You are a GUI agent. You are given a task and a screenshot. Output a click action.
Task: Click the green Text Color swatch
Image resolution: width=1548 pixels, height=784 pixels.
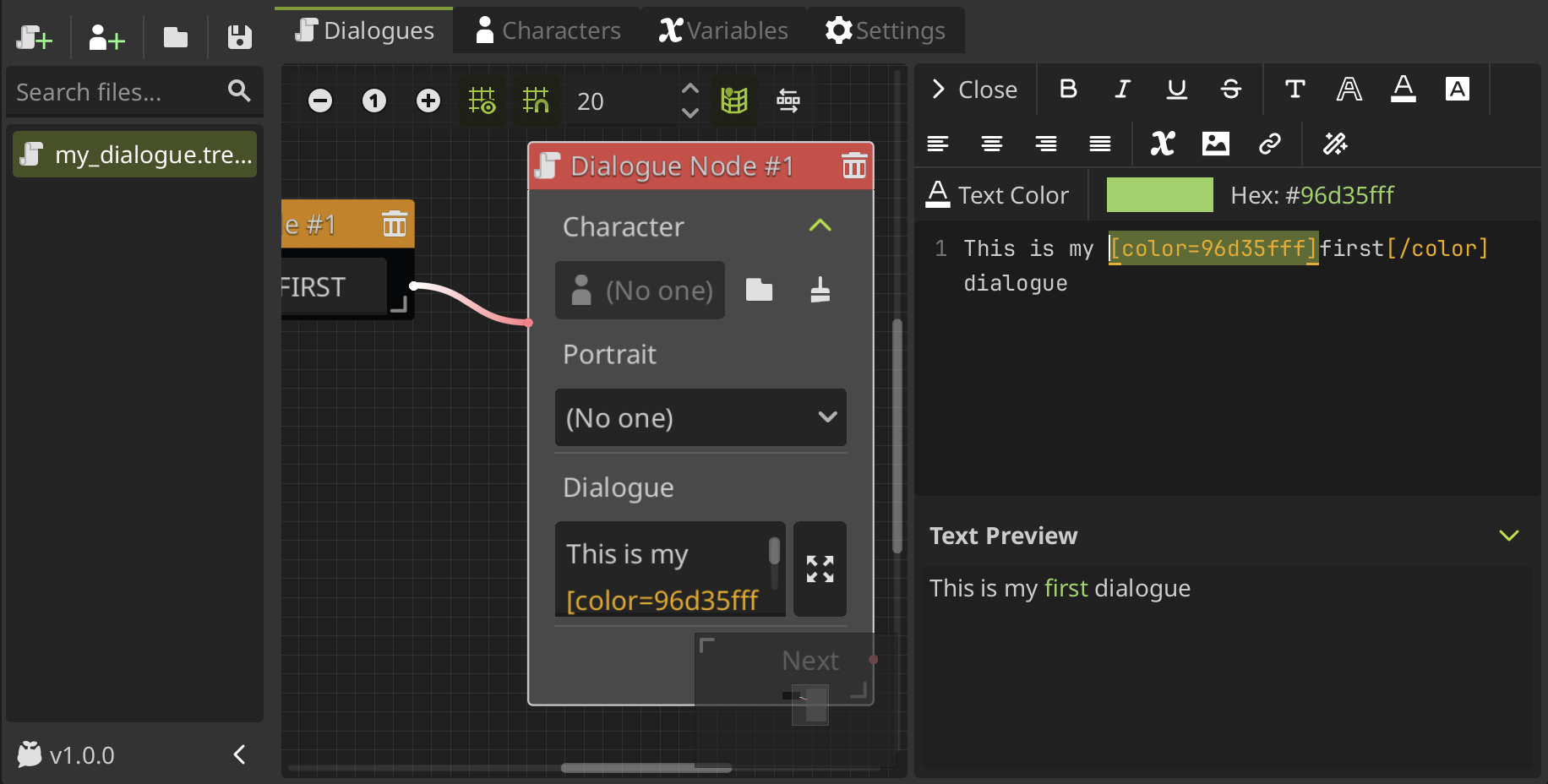tap(1158, 194)
